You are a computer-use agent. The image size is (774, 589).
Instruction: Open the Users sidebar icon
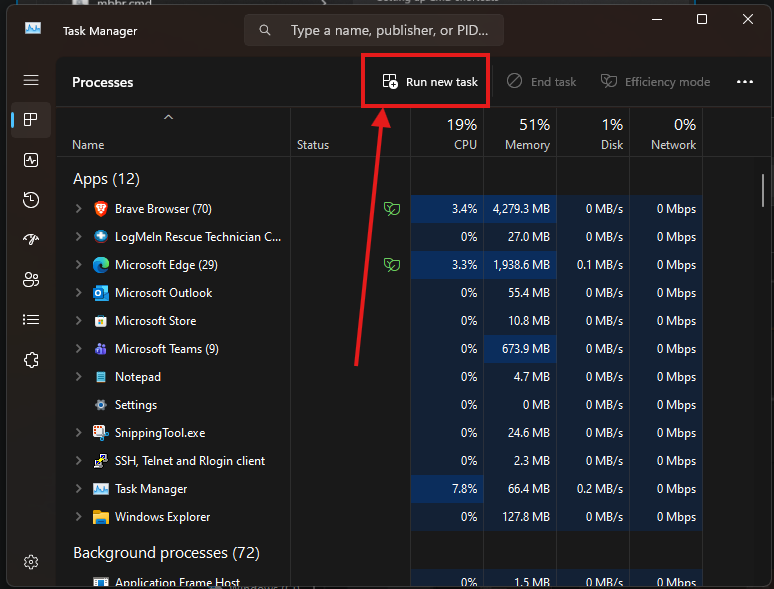tap(31, 279)
